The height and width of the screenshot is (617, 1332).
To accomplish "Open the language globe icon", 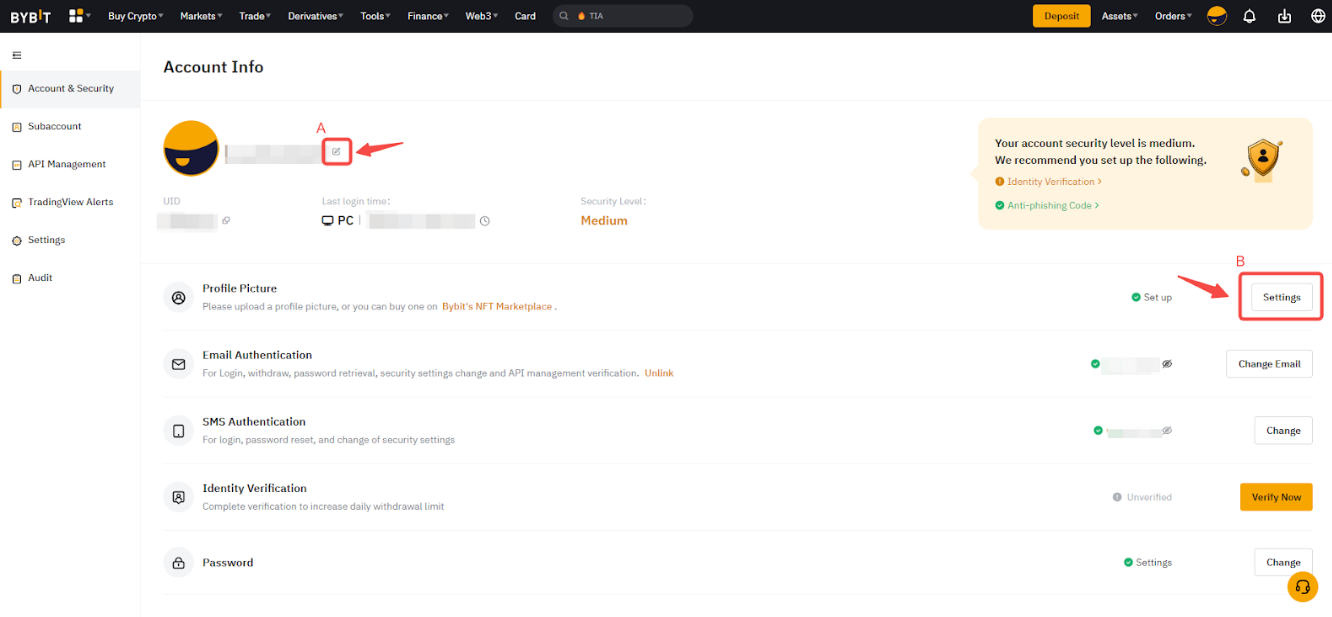I will [1317, 16].
